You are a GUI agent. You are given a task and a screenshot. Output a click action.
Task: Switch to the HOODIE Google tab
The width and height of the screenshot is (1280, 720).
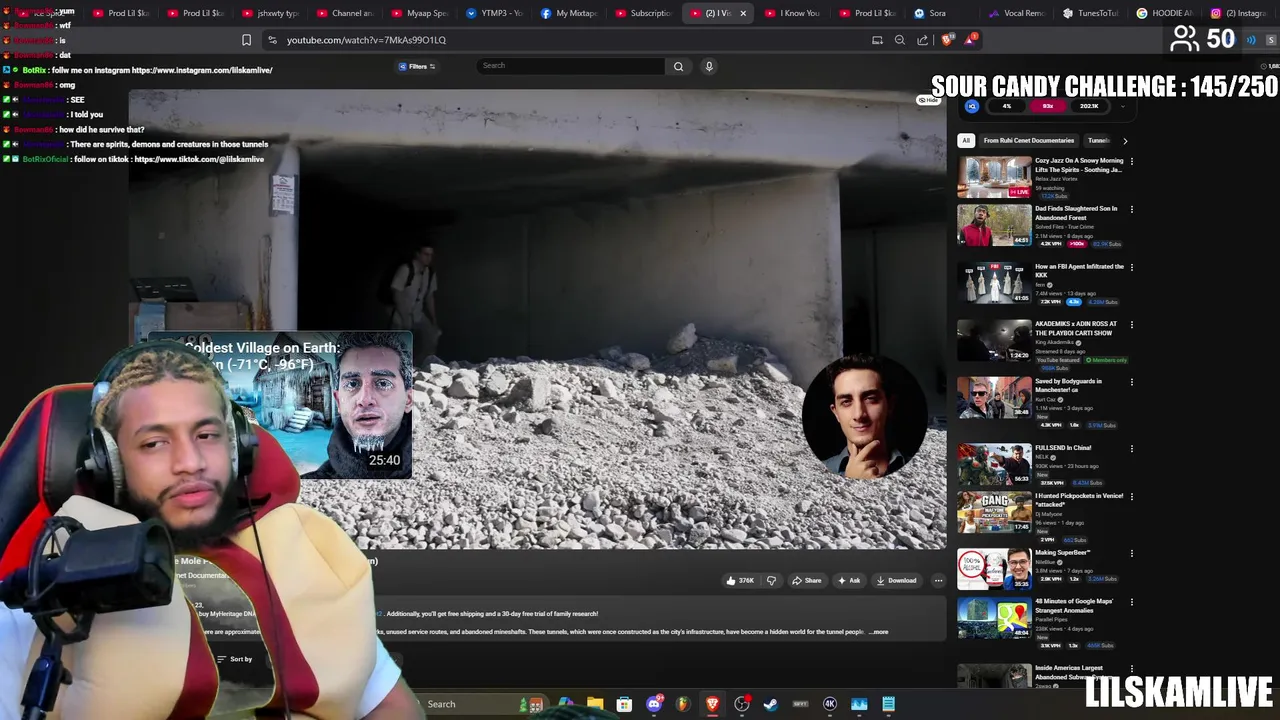pos(1165,13)
